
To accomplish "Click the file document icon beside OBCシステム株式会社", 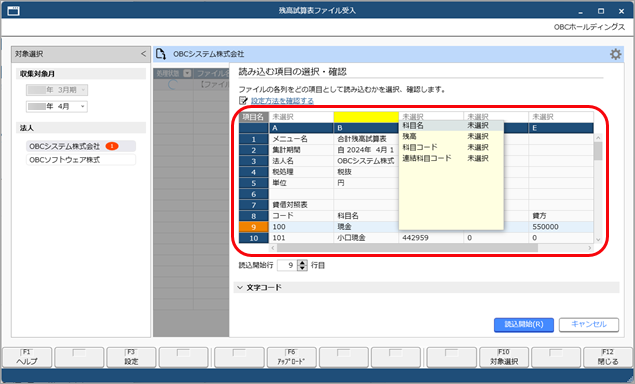I will pos(161,54).
